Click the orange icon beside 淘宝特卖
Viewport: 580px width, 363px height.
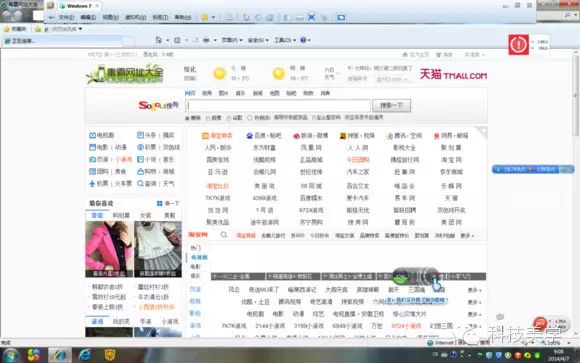click(x=205, y=136)
